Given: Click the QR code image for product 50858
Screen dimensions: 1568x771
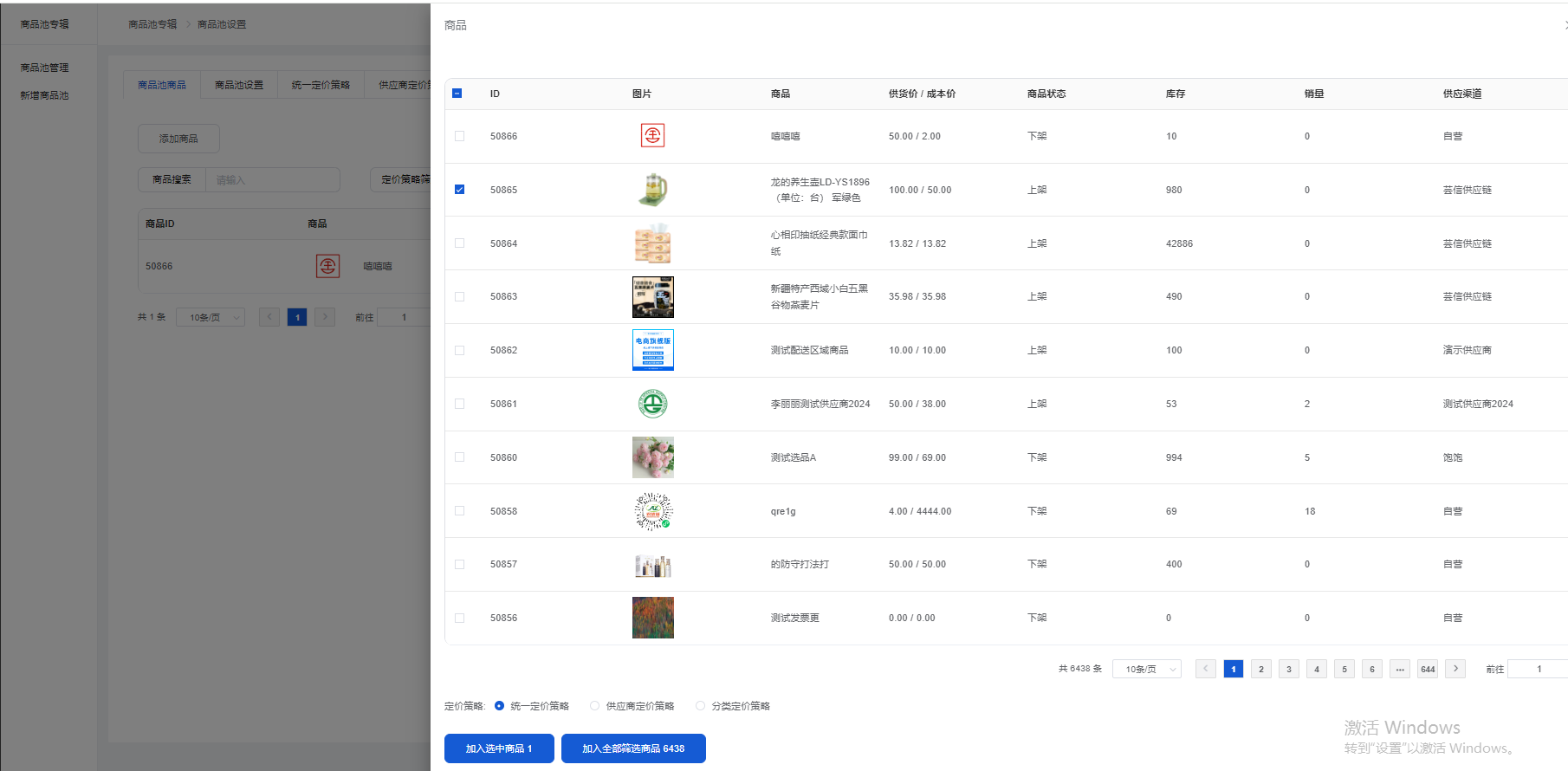Looking at the screenshot, I should click(652, 511).
